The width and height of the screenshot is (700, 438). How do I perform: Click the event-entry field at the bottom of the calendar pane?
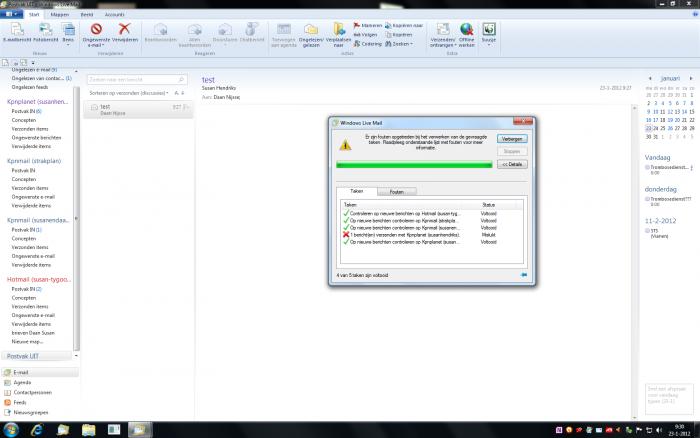pyautogui.click(x=669, y=399)
